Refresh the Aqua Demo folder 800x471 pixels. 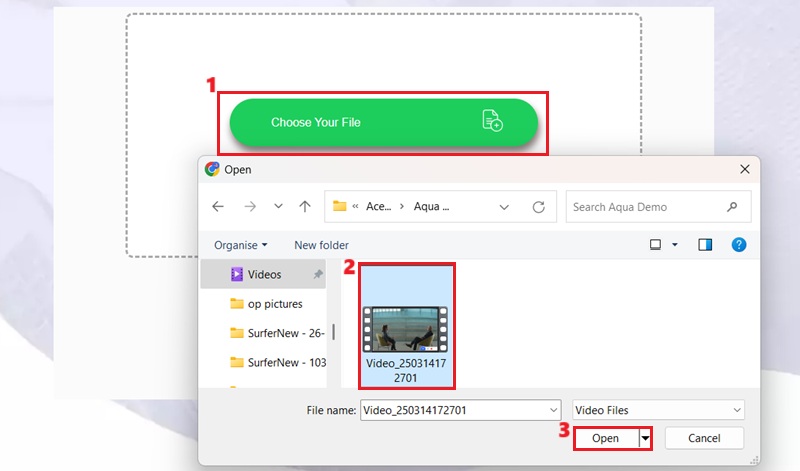(x=538, y=207)
